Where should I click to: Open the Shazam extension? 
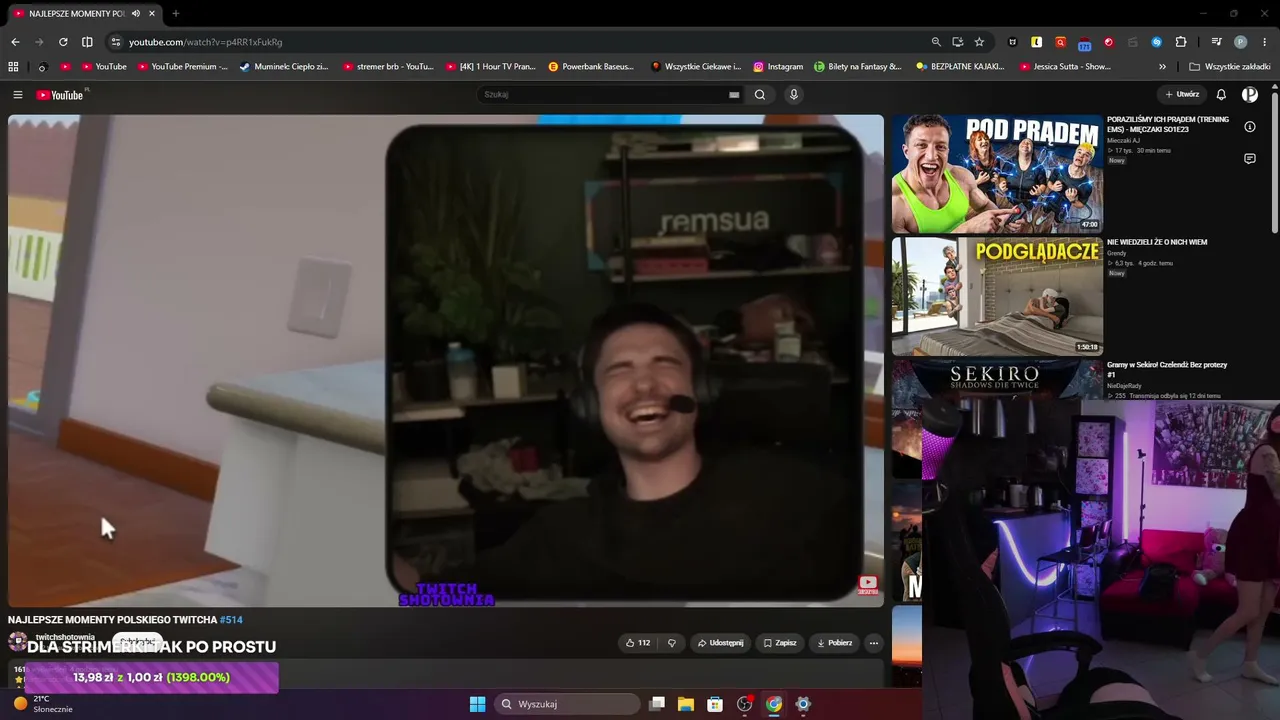point(1157,42)
